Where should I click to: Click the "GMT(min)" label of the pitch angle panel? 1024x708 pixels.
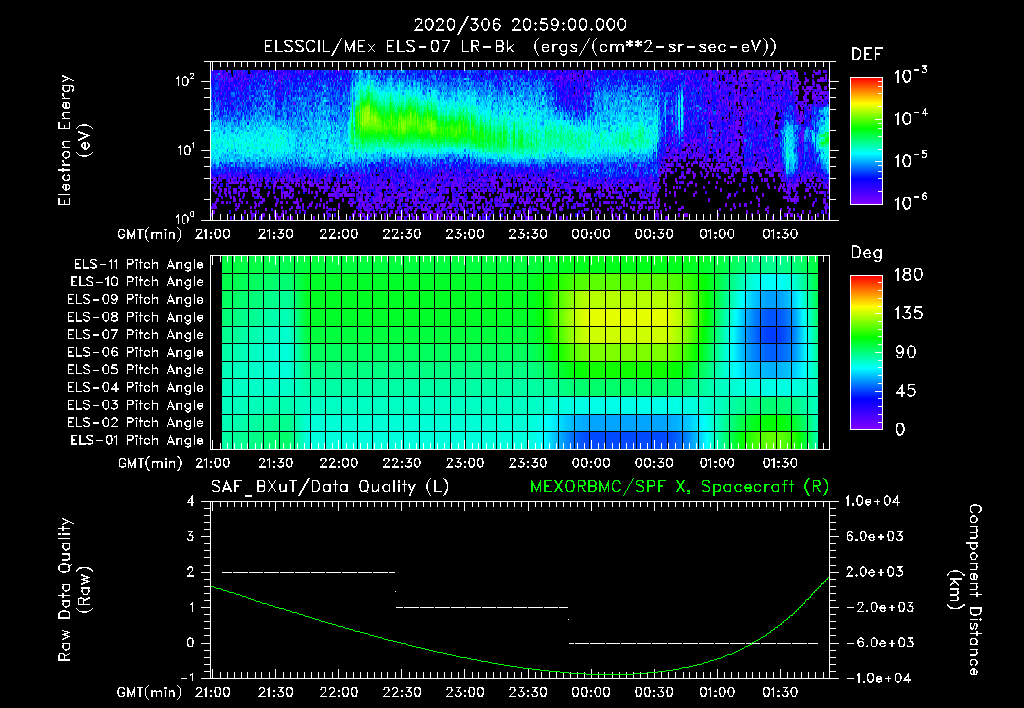150,464
